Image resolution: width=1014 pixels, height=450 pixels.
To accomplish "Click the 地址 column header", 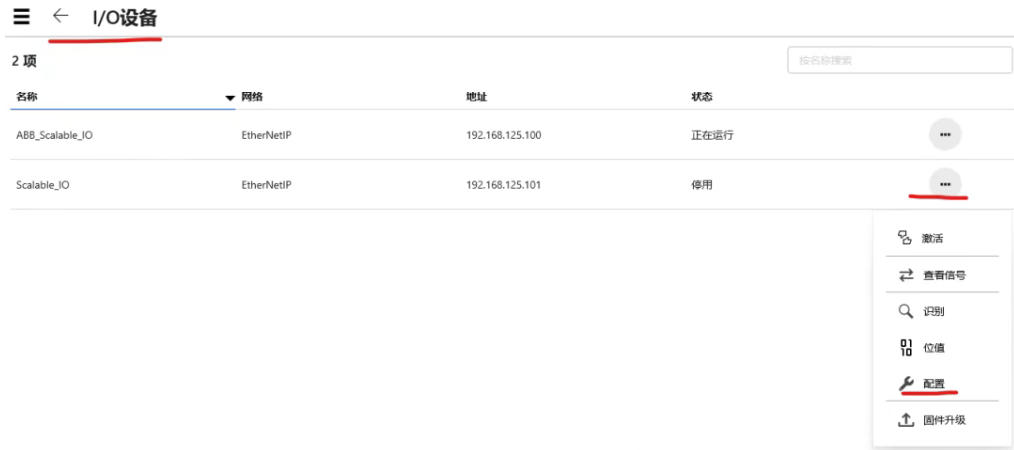I will pos(477,97).
